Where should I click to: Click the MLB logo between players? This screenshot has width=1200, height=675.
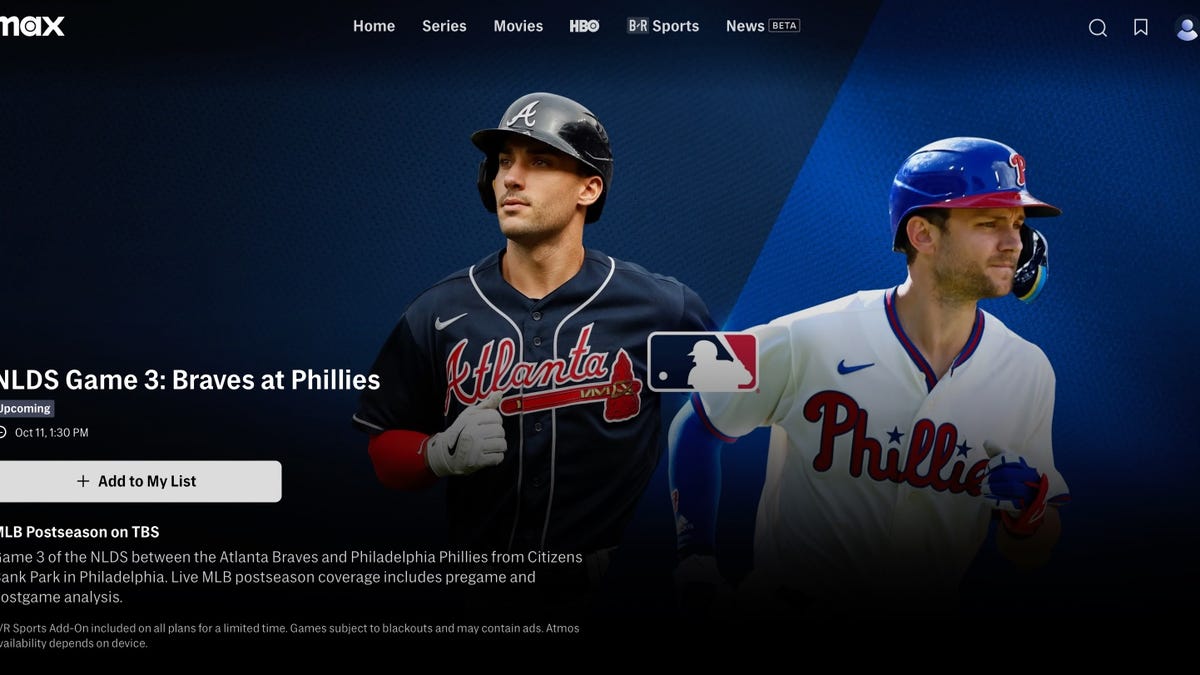pyautogui.click(x=703, y=362)
